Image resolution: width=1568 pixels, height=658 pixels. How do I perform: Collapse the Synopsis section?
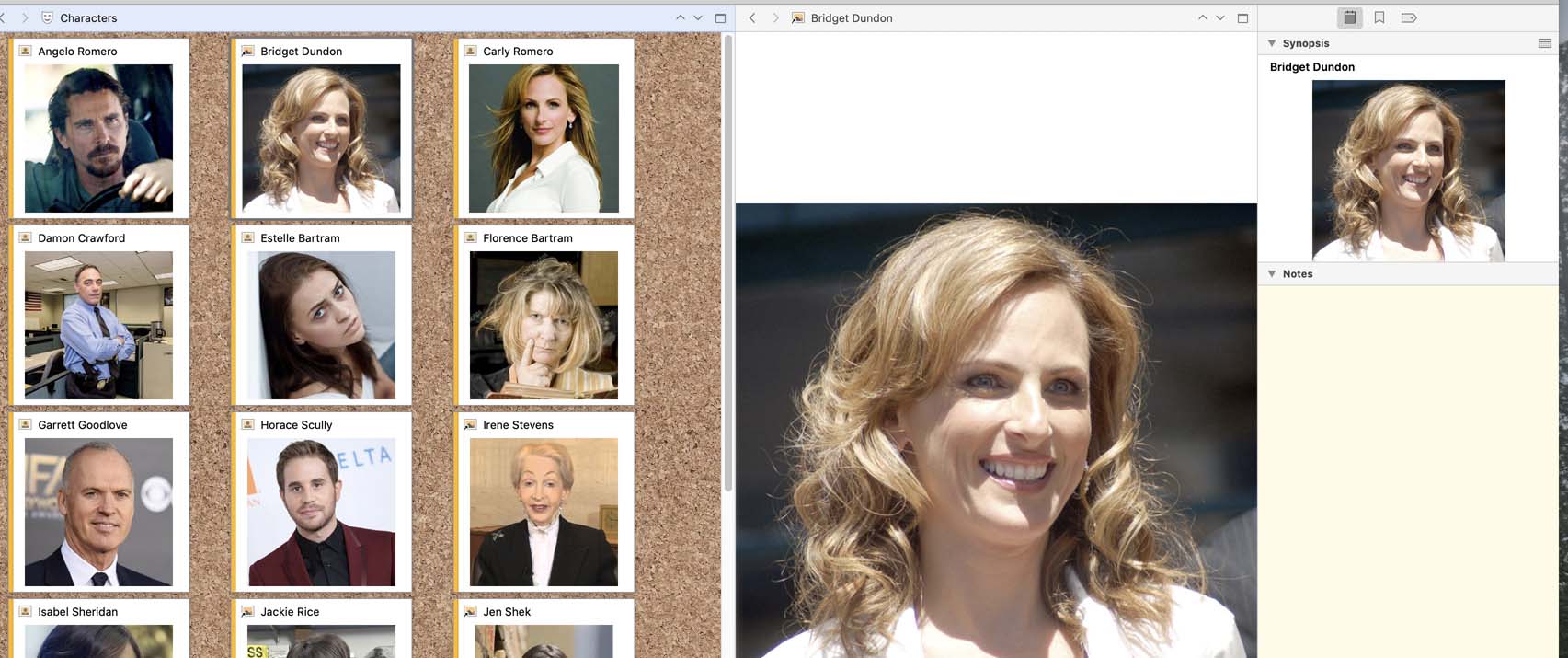tap(1272, 43)
